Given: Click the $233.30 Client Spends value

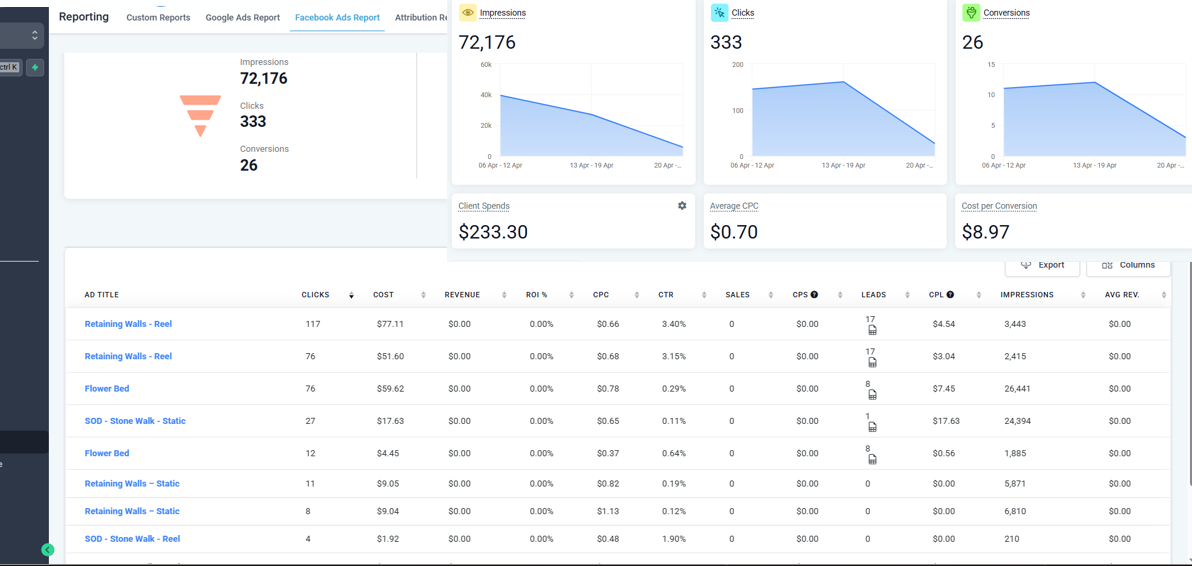Looking at the screenshot, I should click(493, 232).
